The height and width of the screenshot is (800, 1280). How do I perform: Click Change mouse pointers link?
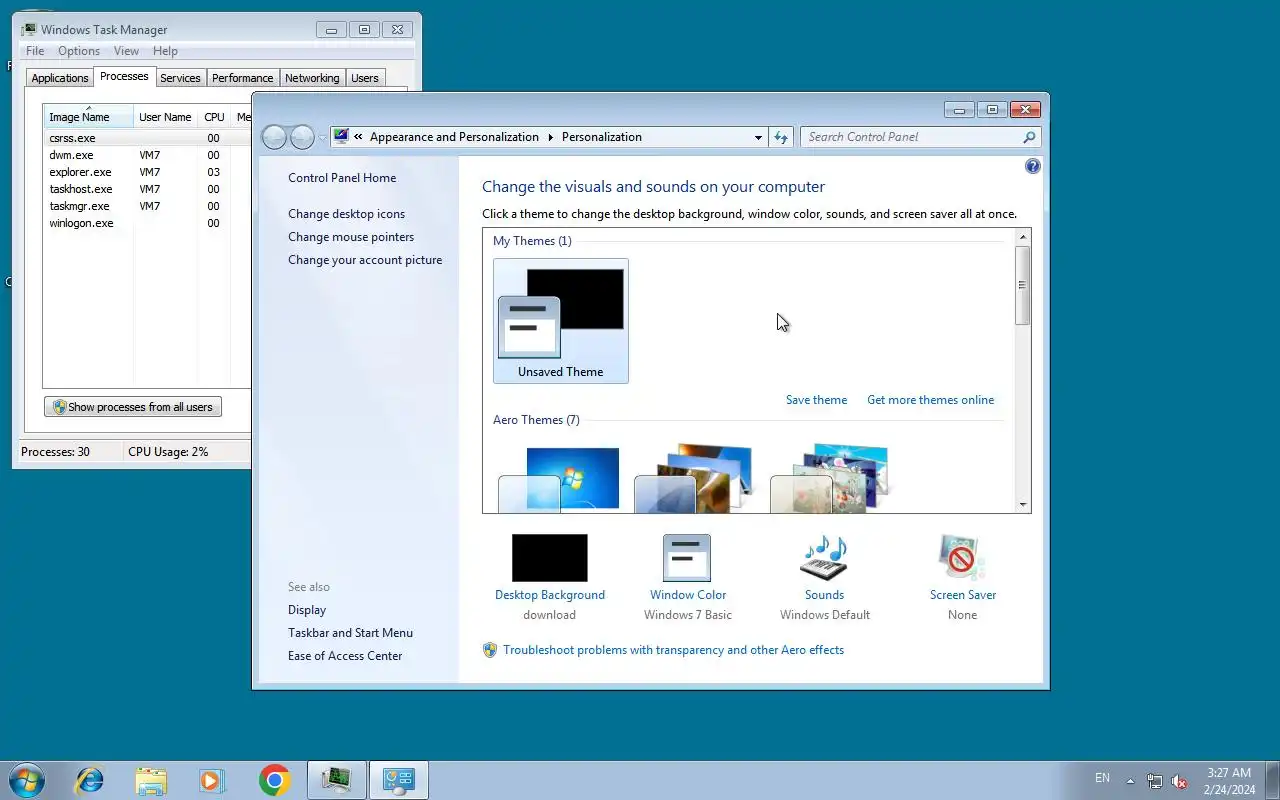(x=351, y=237)
